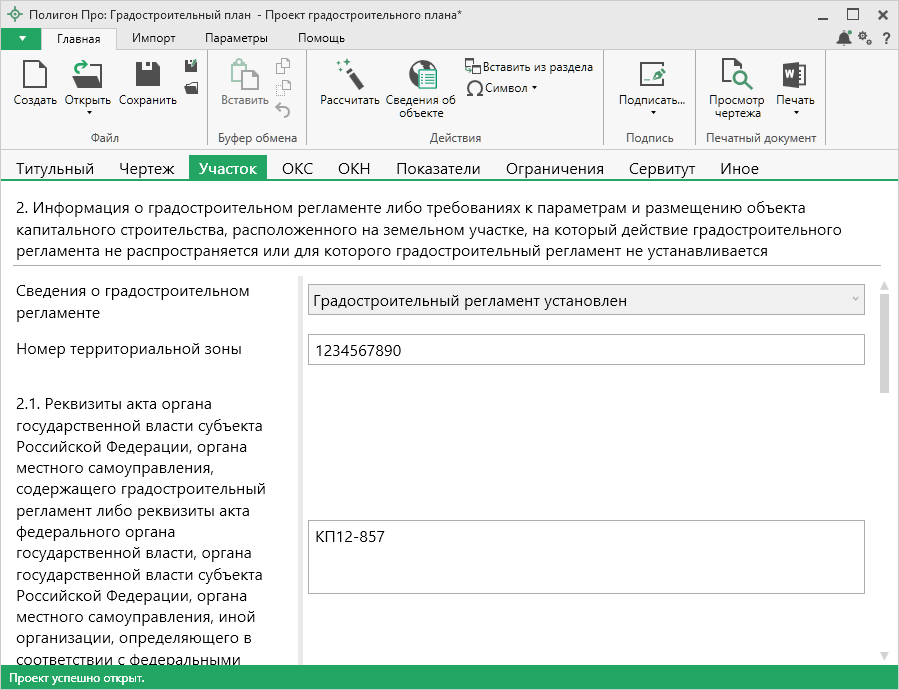Run Рассчитать with the magic wand icon
The width and height of the screenshot is (899, 690).
[349, 75]
